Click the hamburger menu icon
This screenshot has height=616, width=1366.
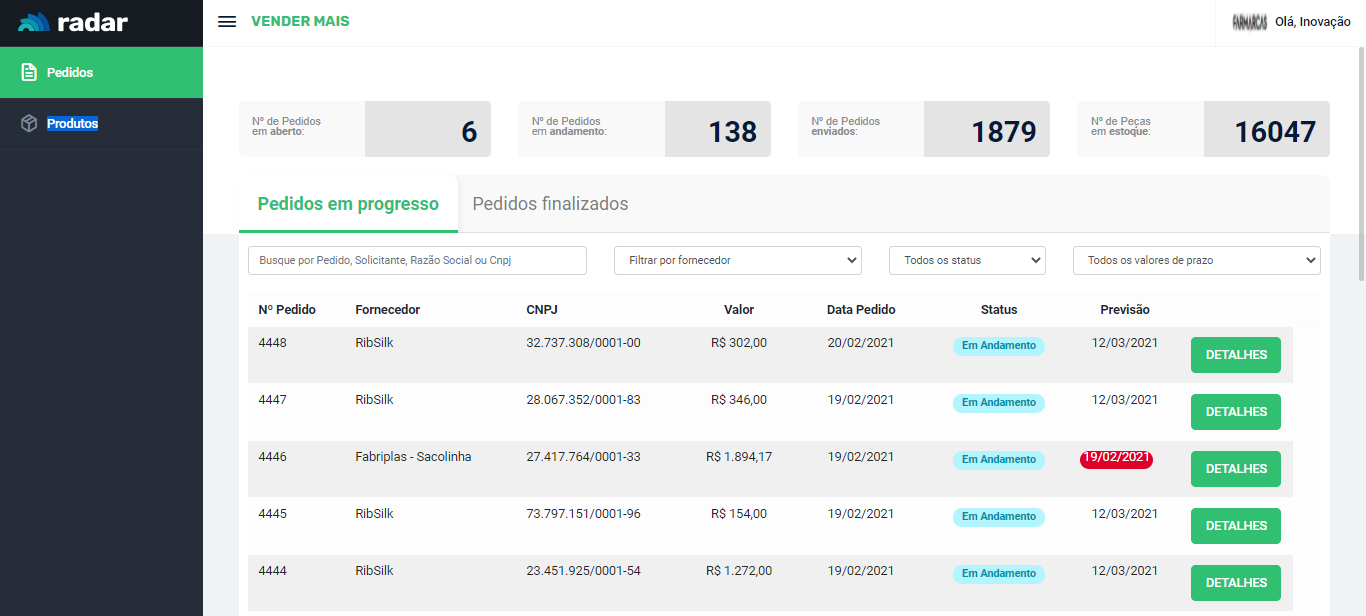[x=227, y=22]
